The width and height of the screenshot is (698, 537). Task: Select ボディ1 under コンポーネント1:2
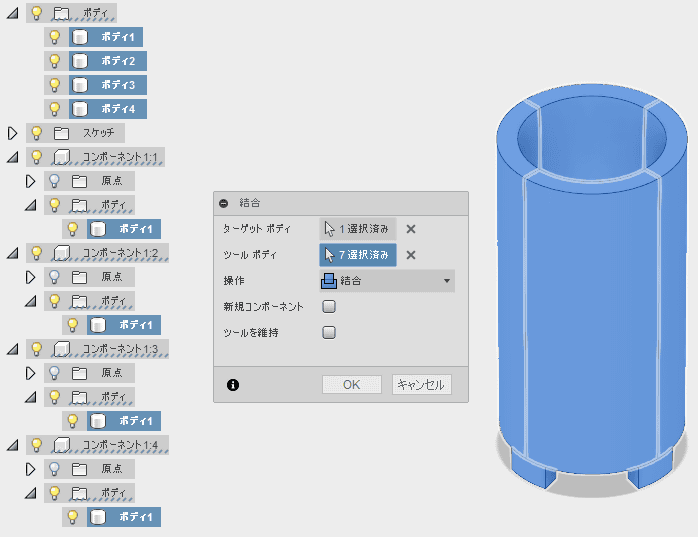click(x=124, y=325)
